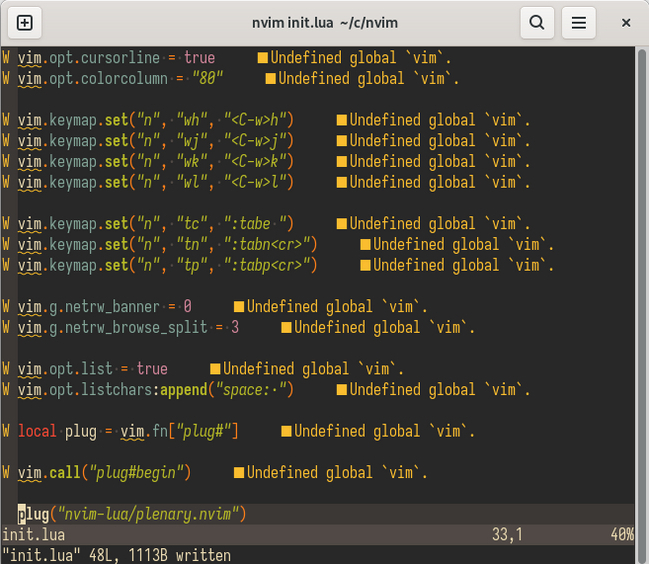Click the yellow diagnostic square on "tn" keymap line

tap(365, 245)
